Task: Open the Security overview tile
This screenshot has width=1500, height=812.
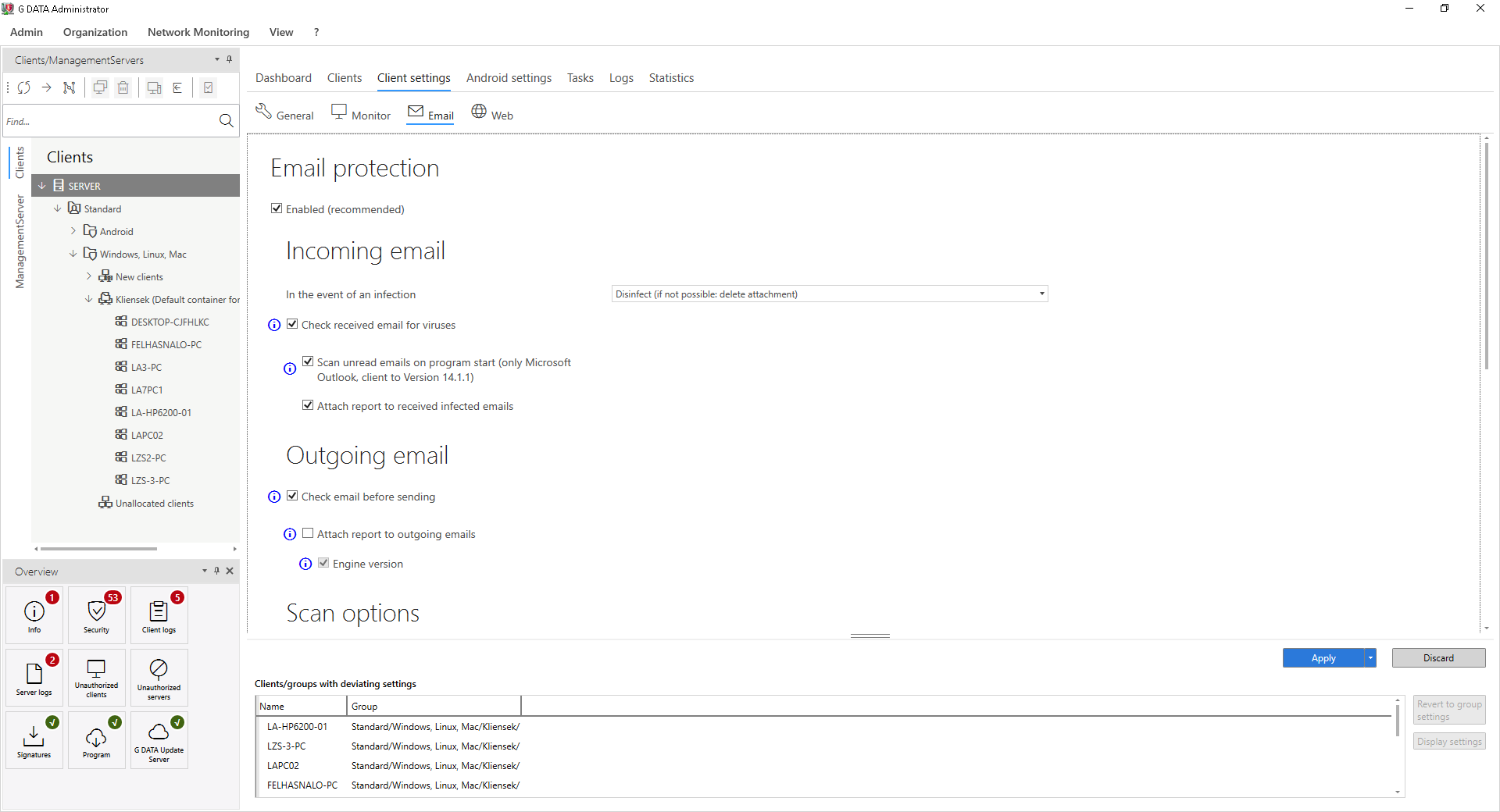Action: [x=97, y=615]
